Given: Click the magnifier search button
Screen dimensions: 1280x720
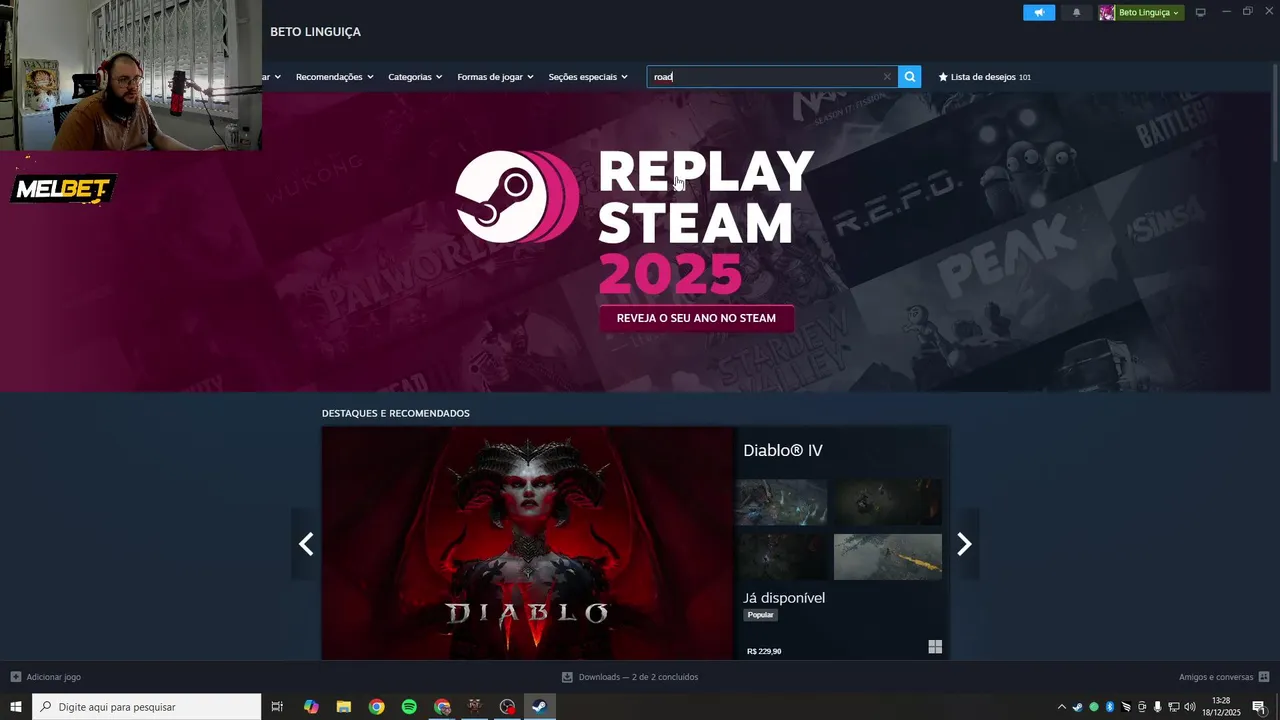Looking at the screenshot, I should tap(909, 77).
